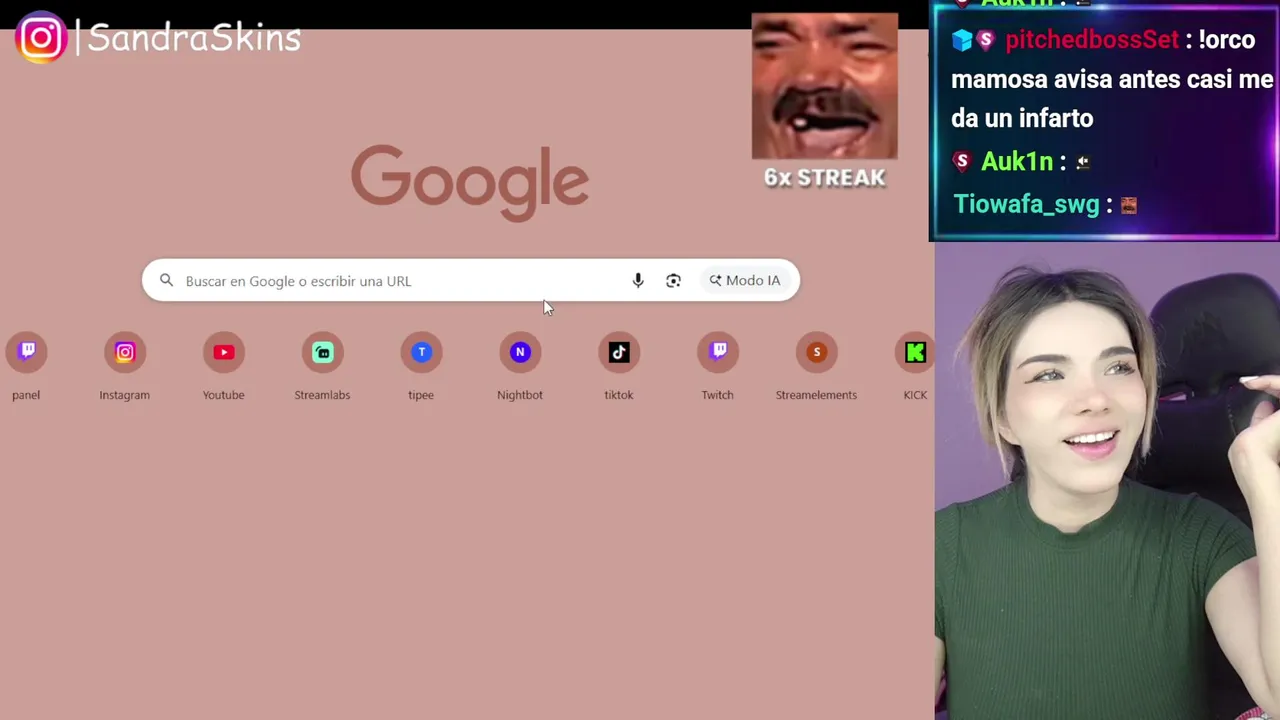Open the Instagram shortcut tile
Screen dimensions: 1280x720
pos(125,366)
